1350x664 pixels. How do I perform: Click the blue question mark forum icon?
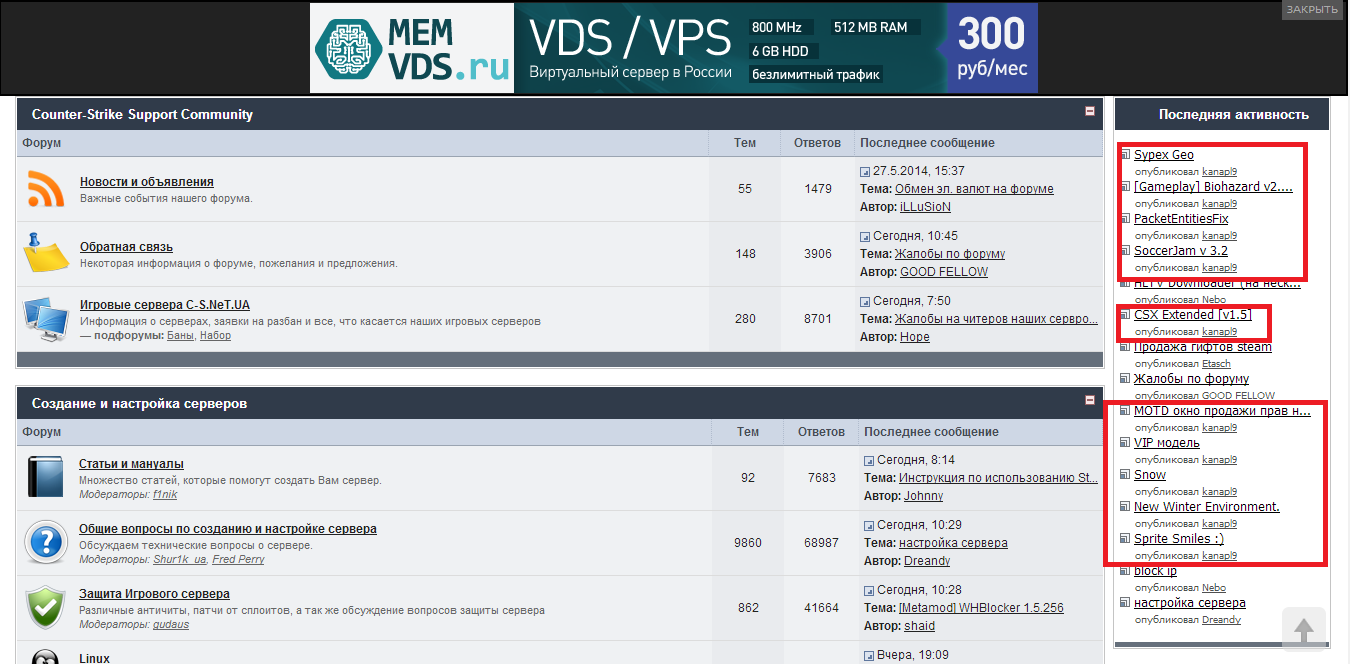click(45, 543)
